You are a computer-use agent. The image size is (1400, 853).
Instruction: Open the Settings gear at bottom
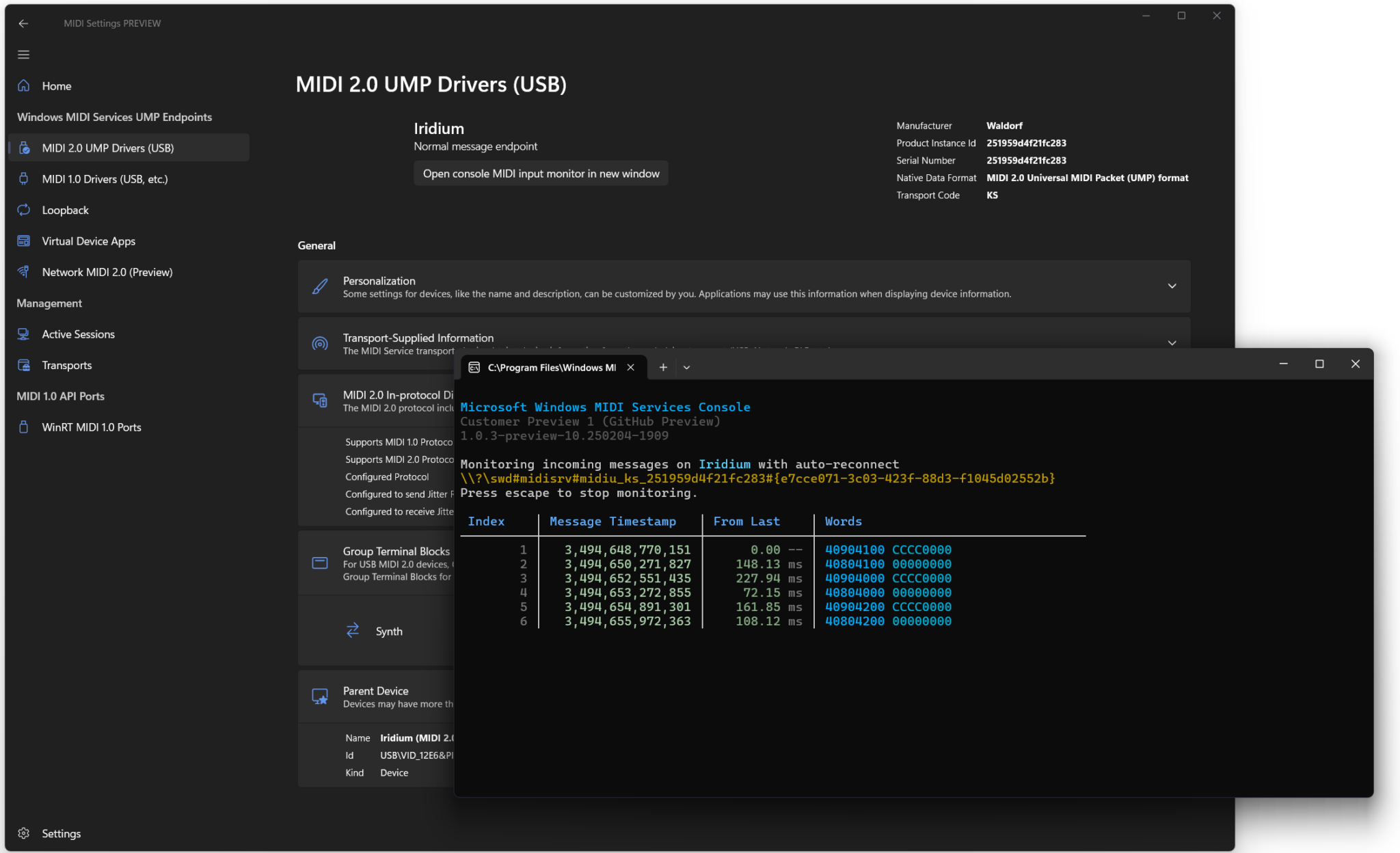(x=24, y=833)
